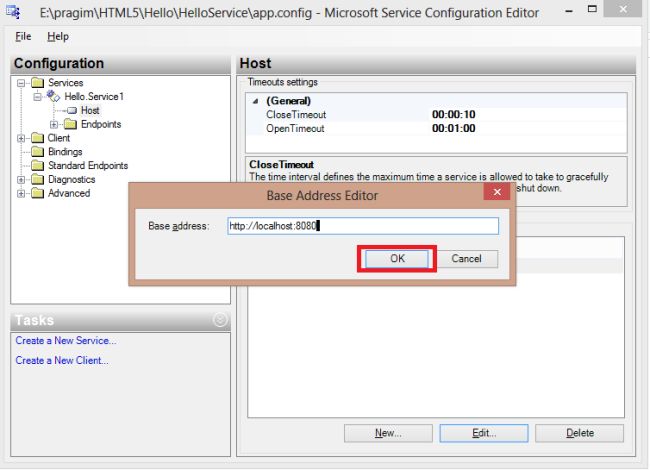Click Create a New Client link
Viewport: 650px width, 470px height.
62,360
